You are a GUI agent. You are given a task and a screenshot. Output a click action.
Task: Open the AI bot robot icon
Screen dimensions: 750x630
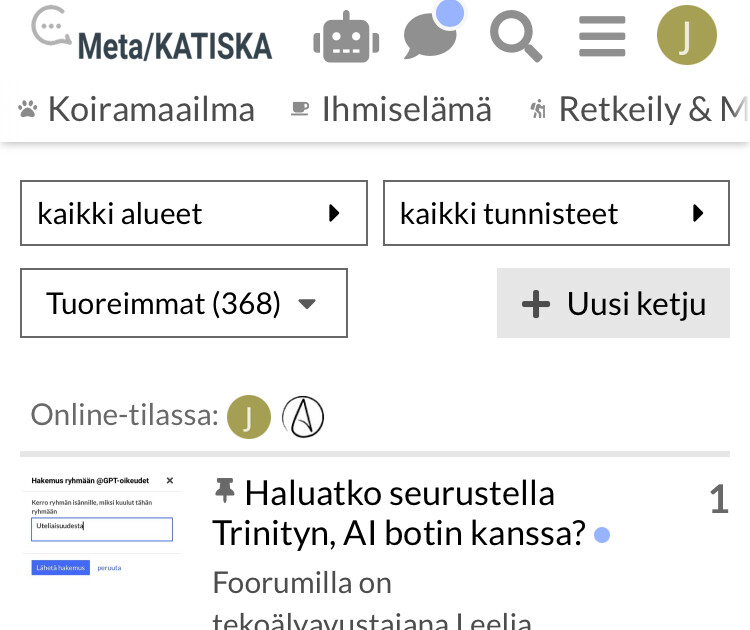tap(346, 37)
